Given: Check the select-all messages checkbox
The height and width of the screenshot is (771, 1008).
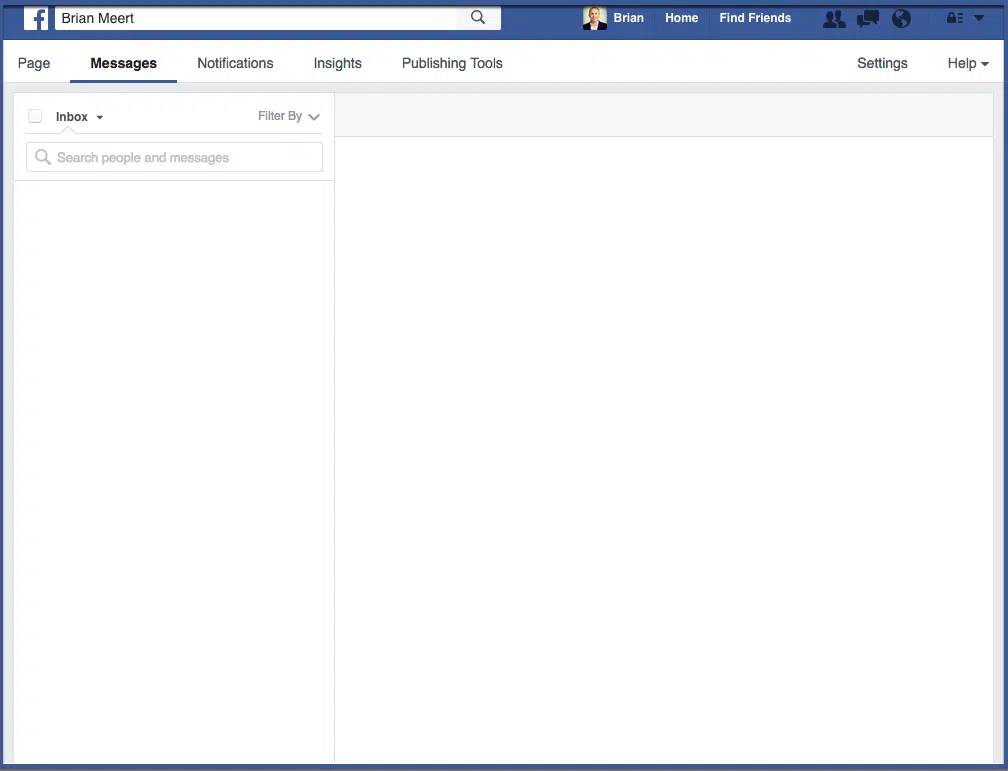Looking at the screenshot, I should pos(35,116).
